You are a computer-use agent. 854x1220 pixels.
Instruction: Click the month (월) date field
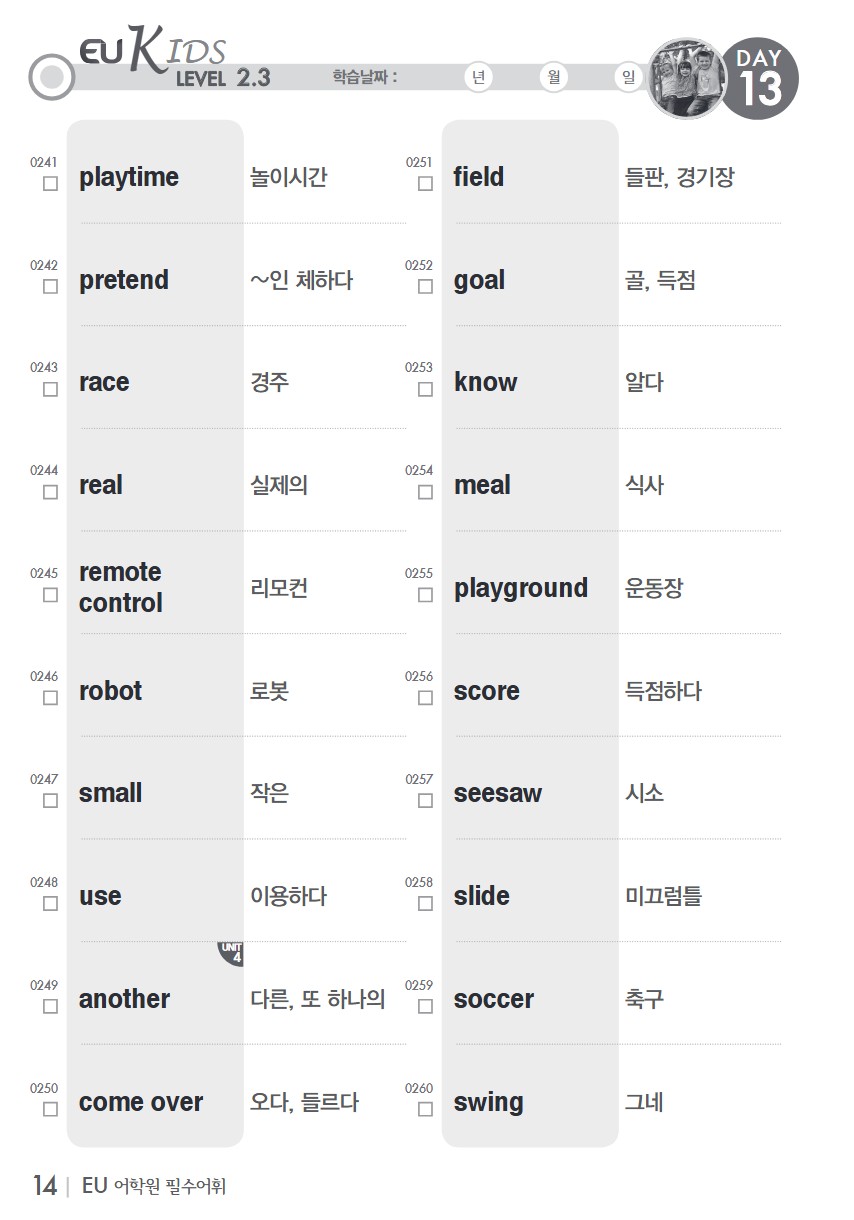553,78
